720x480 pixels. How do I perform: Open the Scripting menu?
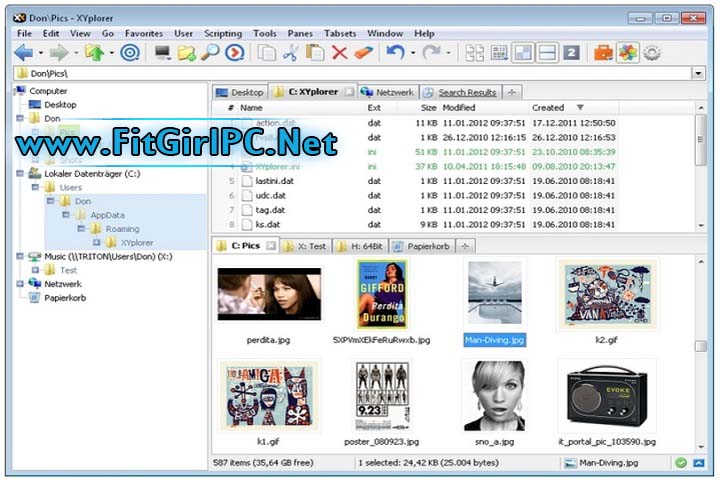[222, 33]
